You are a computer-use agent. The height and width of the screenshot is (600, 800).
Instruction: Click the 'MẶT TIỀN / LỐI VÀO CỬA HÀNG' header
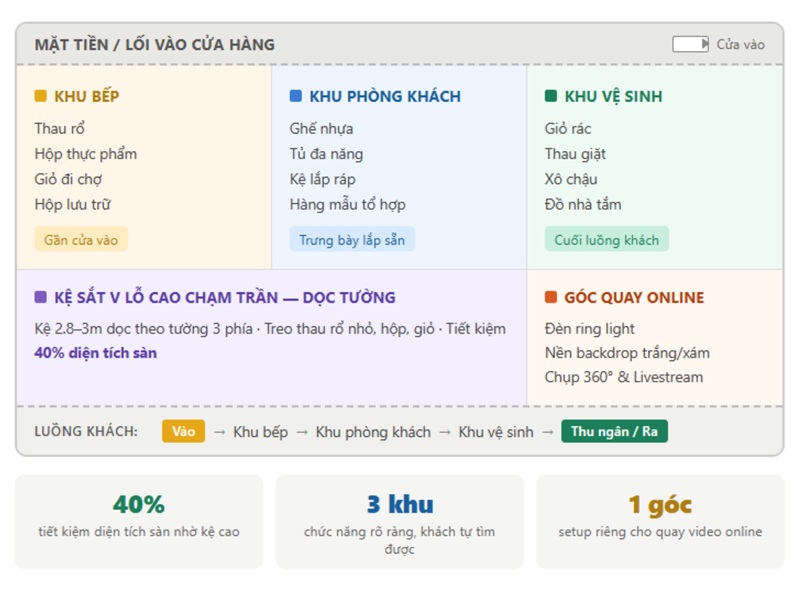coord(155,45)
